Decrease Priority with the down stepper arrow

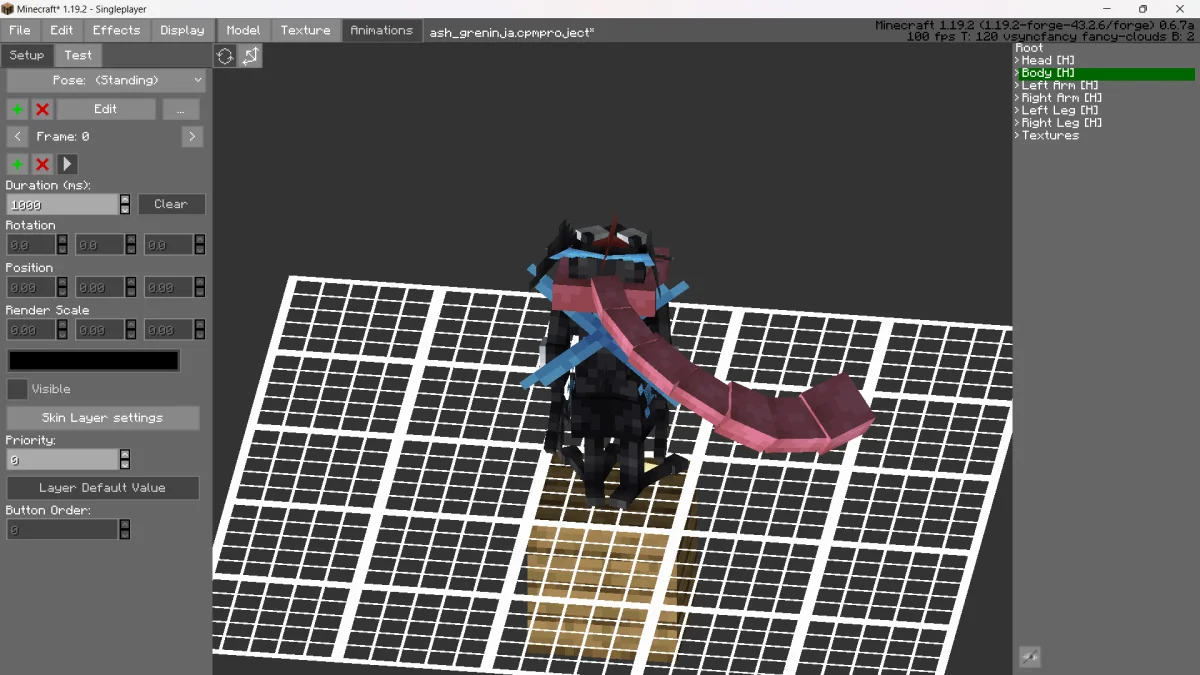coord(125,465)
